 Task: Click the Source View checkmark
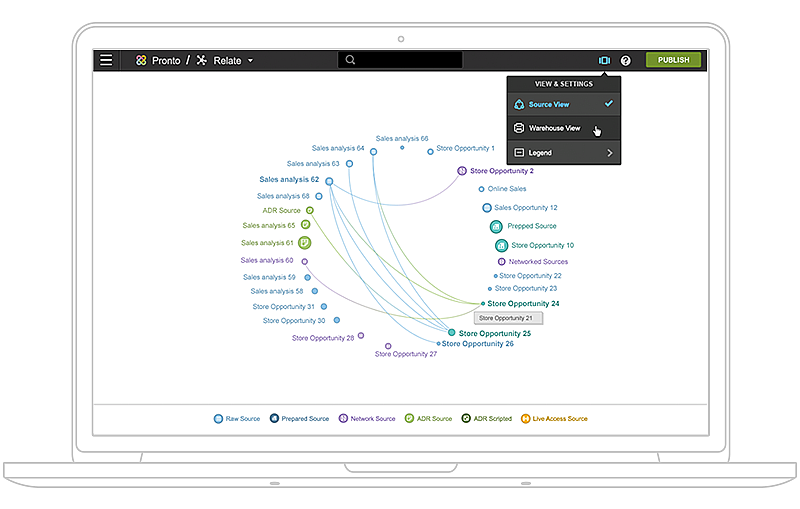(609, 104)
